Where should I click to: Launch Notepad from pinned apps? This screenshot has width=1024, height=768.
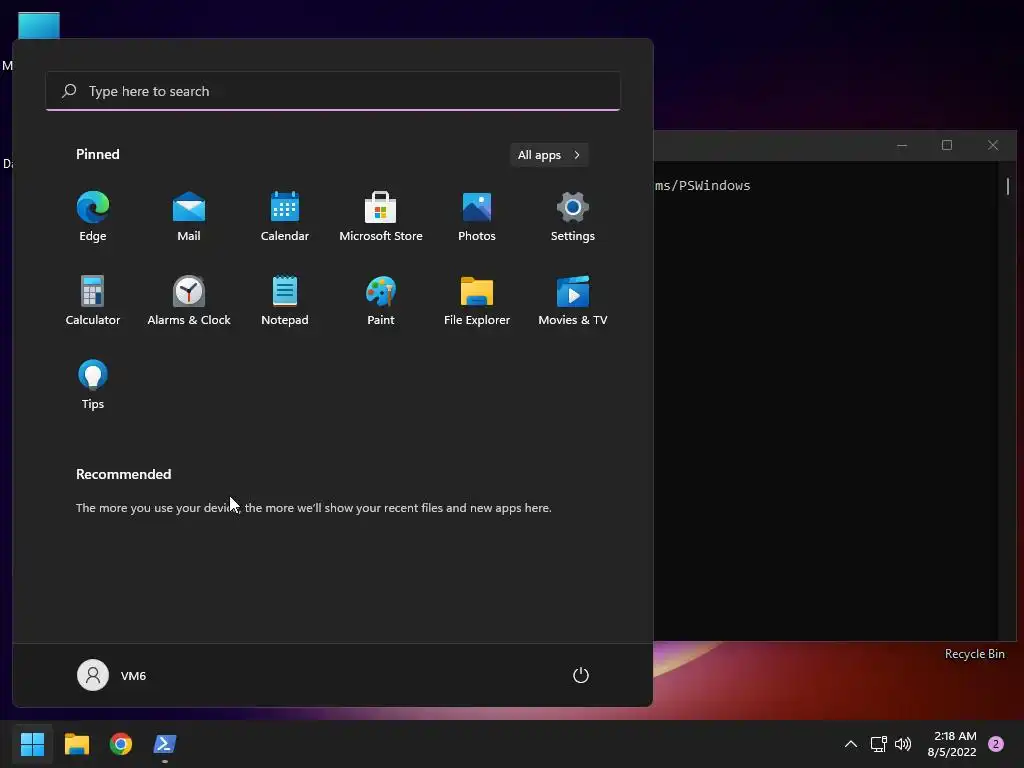coord(285,300)
